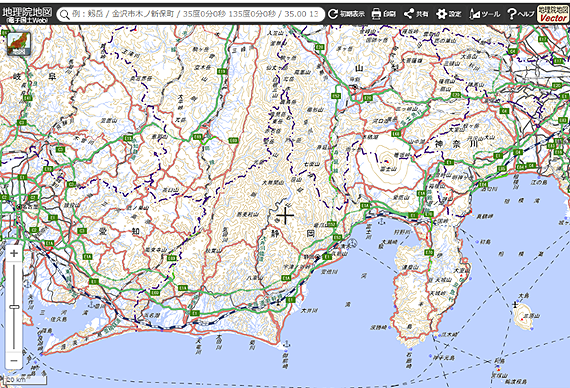Image resolution: width=570 pixels, height=388 pixels.
Task: Click the zoom slider handle
Action: pos(14,307)
